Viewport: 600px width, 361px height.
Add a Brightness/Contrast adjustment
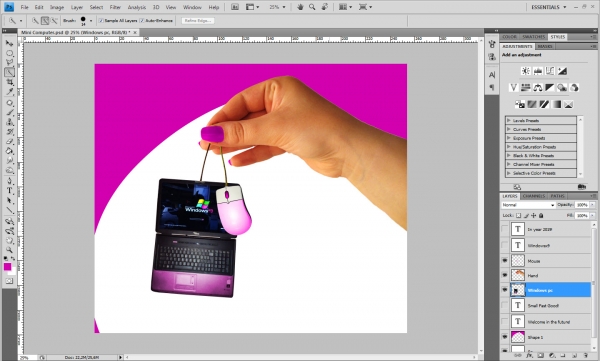pos(526,71)
